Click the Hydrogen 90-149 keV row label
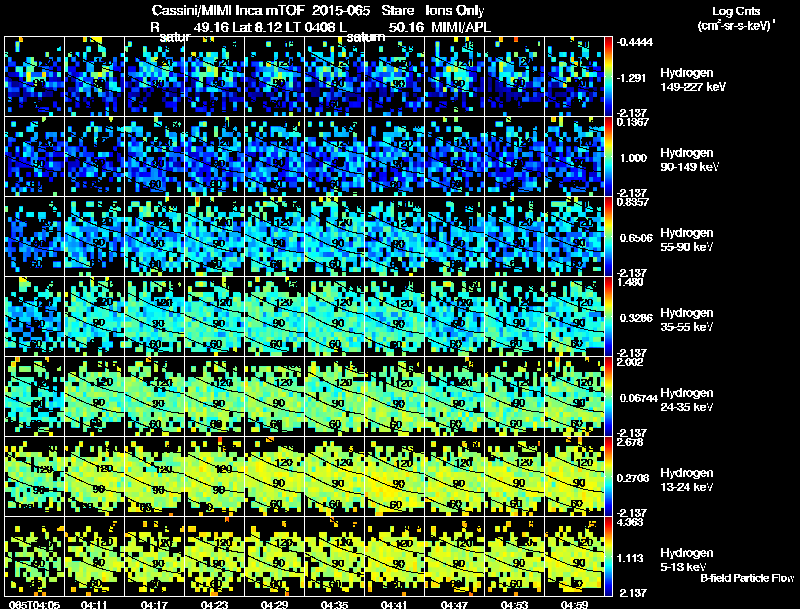800x609 pixels. [x=688, y=160]
